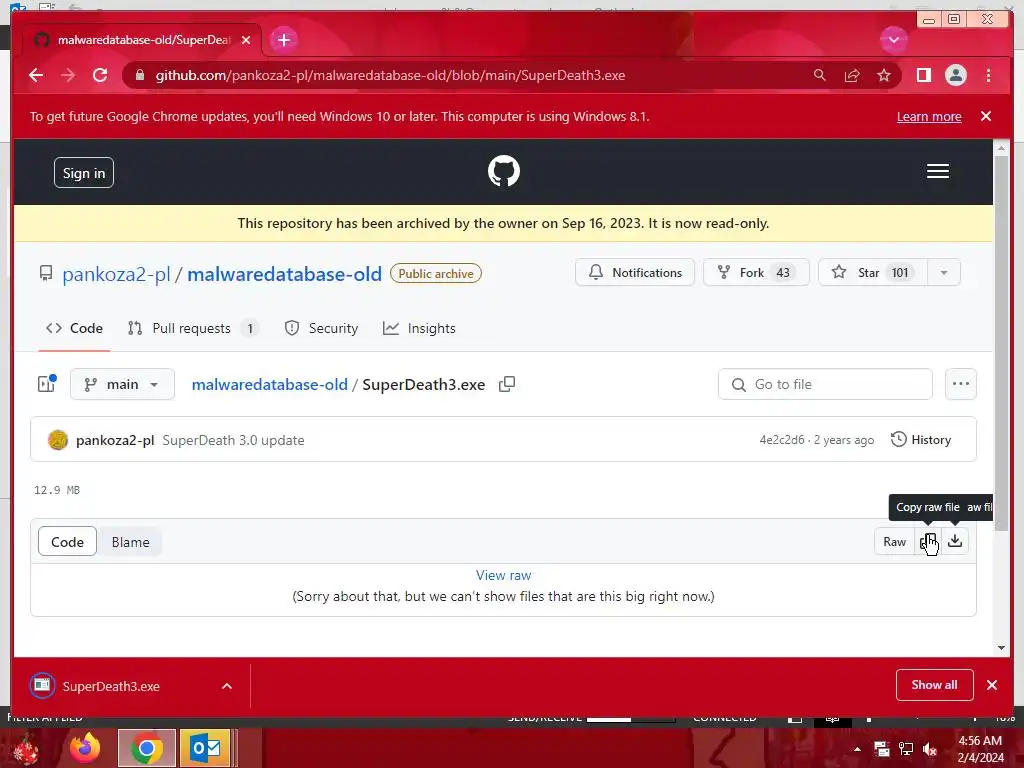Close the downloads bar
1024x768 pixels.
click(x=991, y=684)
